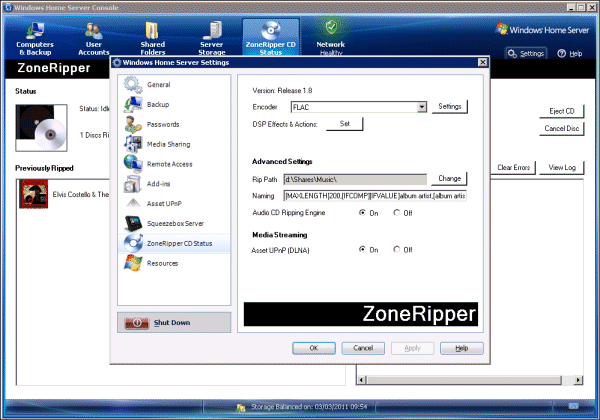Click the 'Version: Release 1.8' text

point(282,91)
